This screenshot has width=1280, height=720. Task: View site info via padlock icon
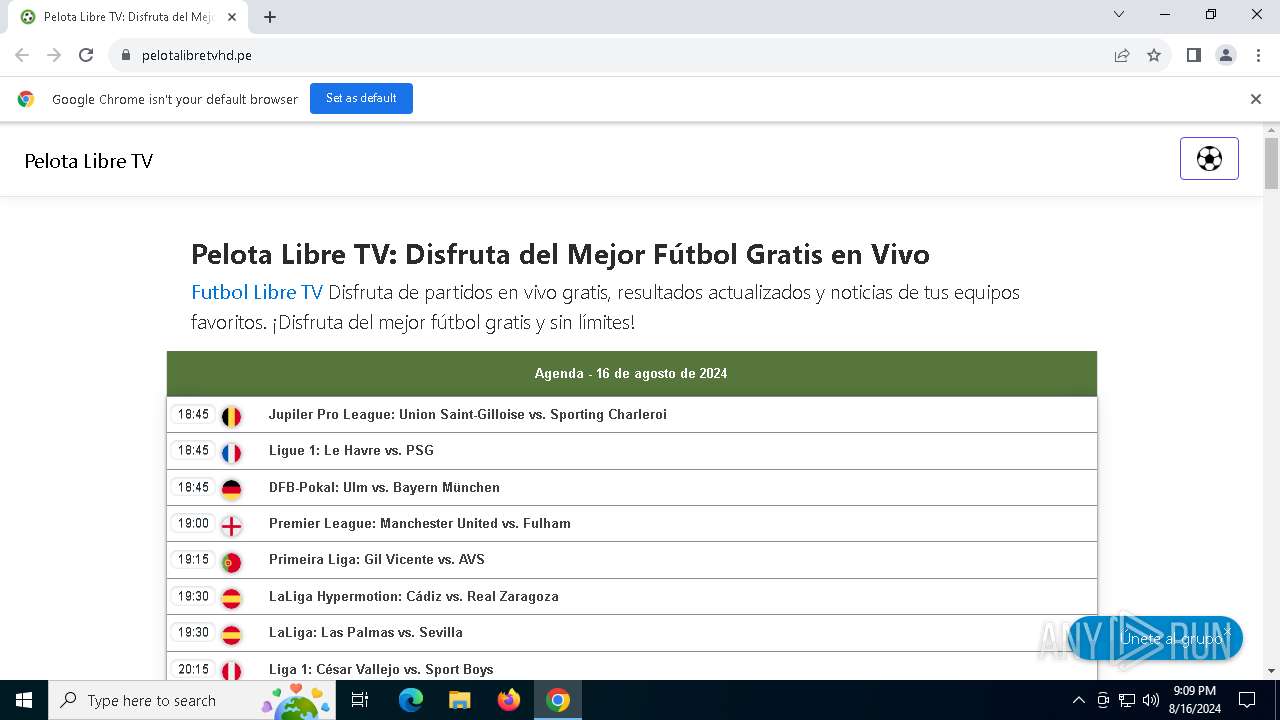pos(125,55)
